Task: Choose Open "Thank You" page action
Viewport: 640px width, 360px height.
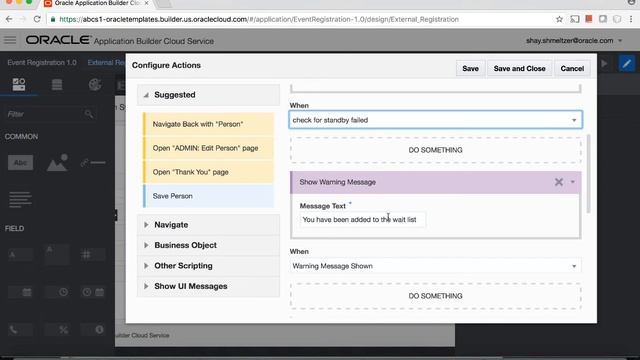Action: click(x=208, y=172)
